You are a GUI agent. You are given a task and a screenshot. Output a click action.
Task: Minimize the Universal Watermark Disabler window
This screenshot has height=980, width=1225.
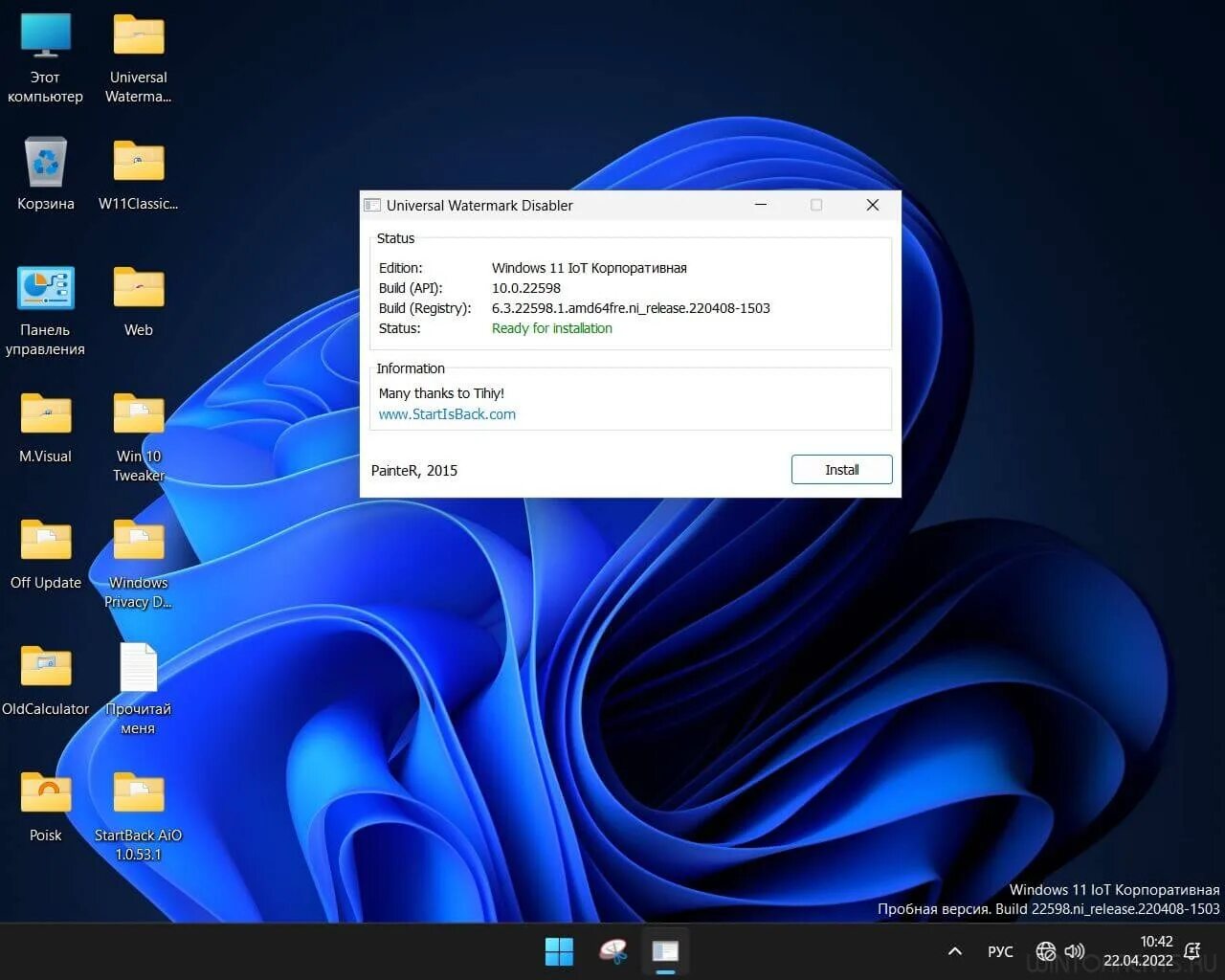point(761,205)
